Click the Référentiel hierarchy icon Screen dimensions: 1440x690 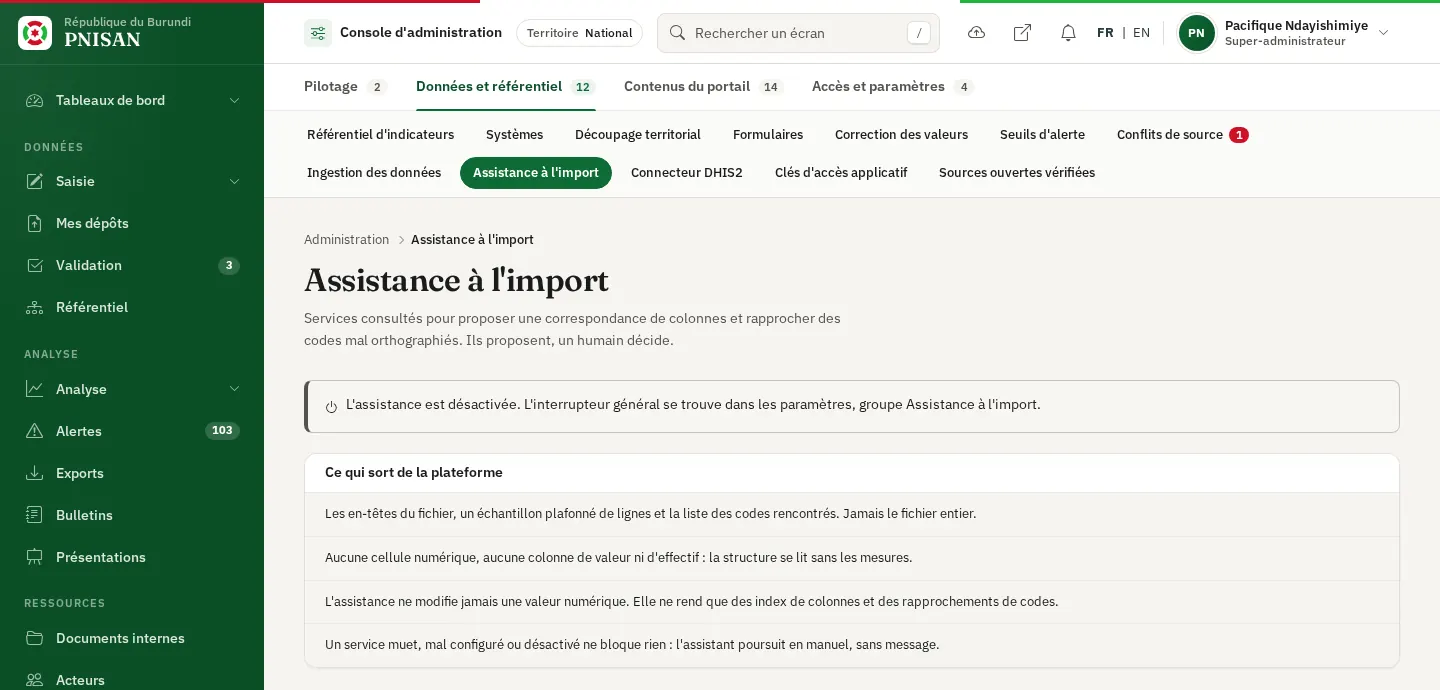pyautogui.click(x=35, y=307)
